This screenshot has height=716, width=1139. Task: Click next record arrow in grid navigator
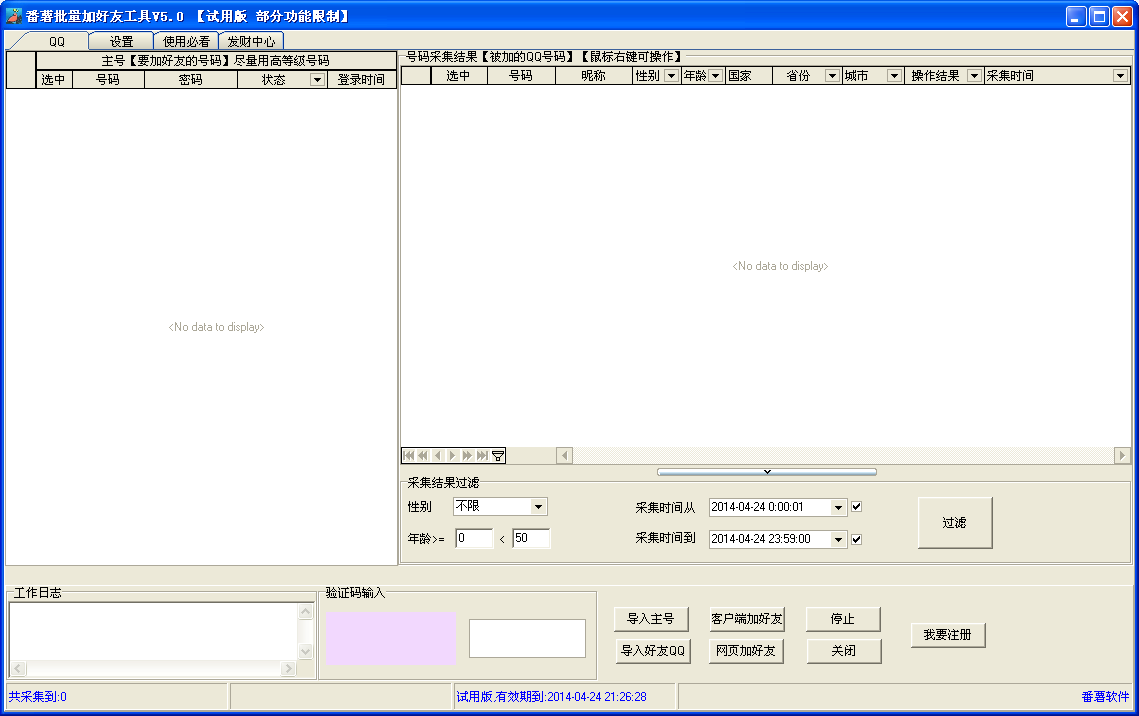pyautogui.click(x=453, y=456)
